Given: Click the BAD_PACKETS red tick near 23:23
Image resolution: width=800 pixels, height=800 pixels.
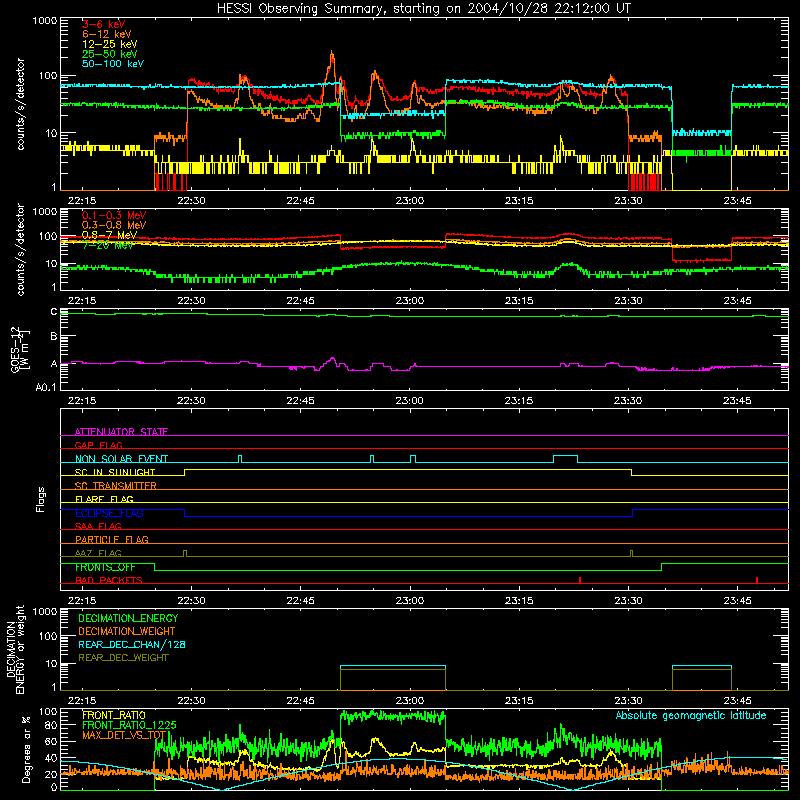Looking at the screenshot, I should (x=580, y=580).
